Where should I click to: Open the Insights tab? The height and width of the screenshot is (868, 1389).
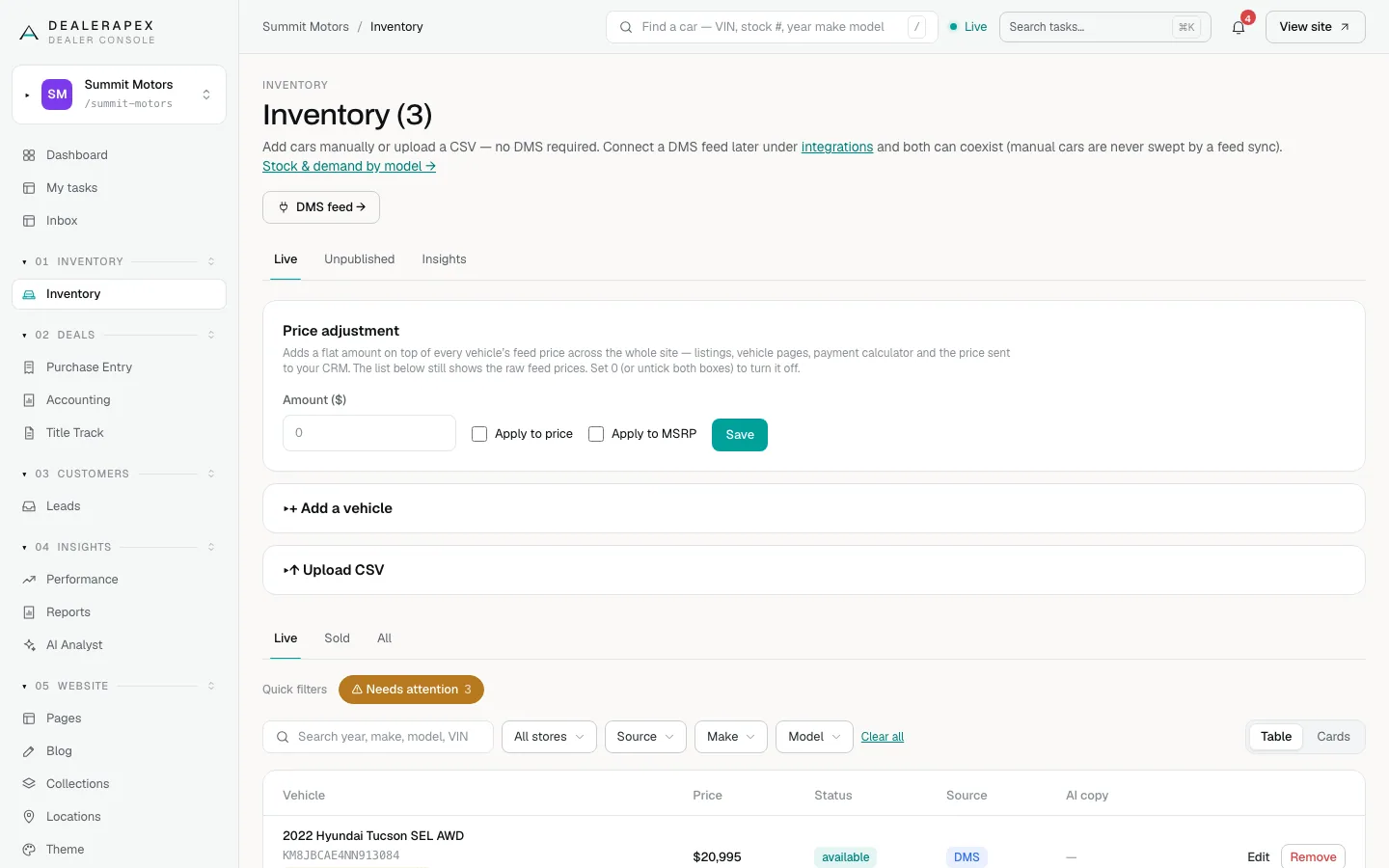[x=444, y=259]
